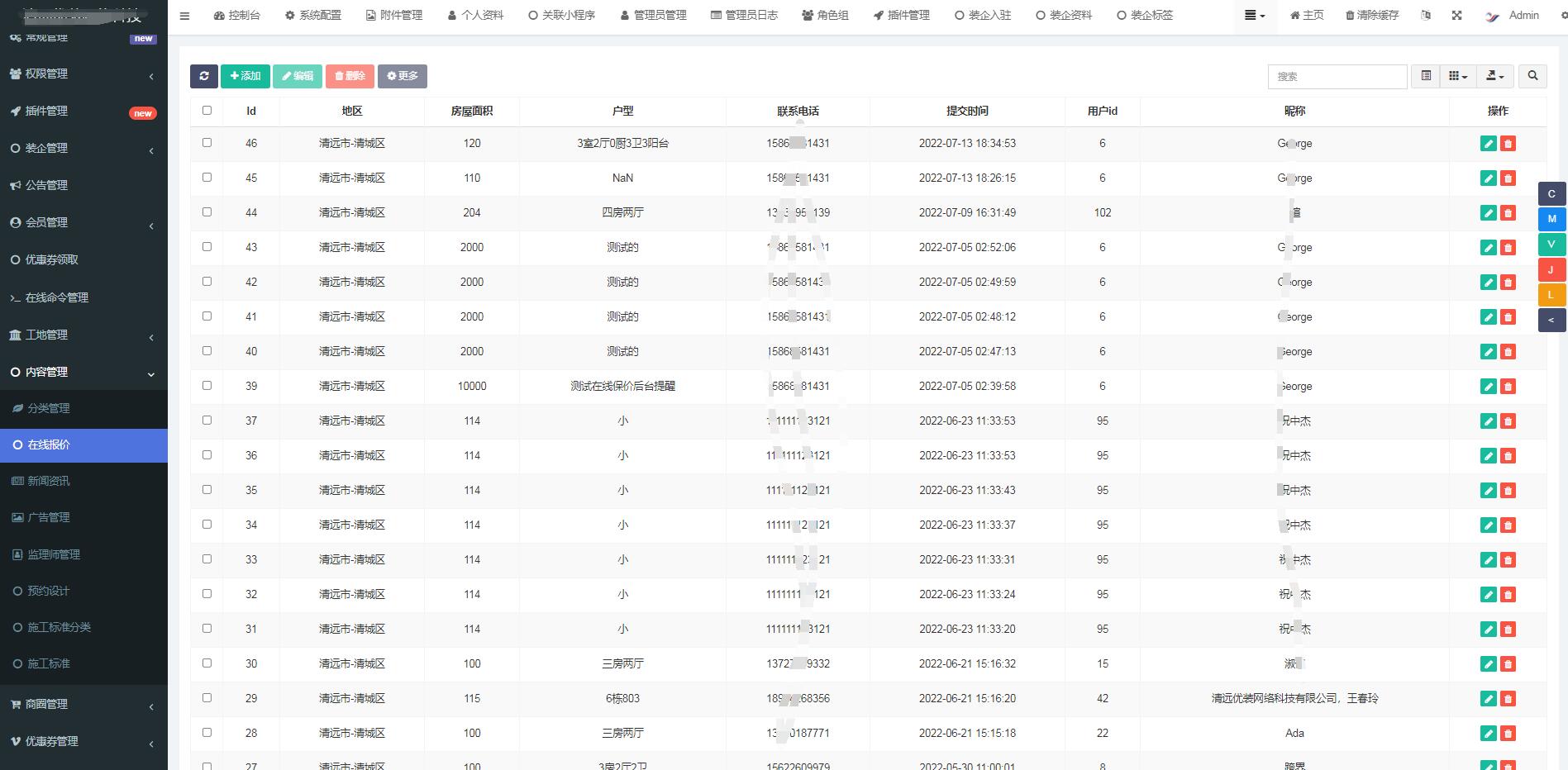Image resolution: width=1568 pixels, height=770 pixels.
Task: Toggle the table card view icon
Action: tap(1426, 76)
